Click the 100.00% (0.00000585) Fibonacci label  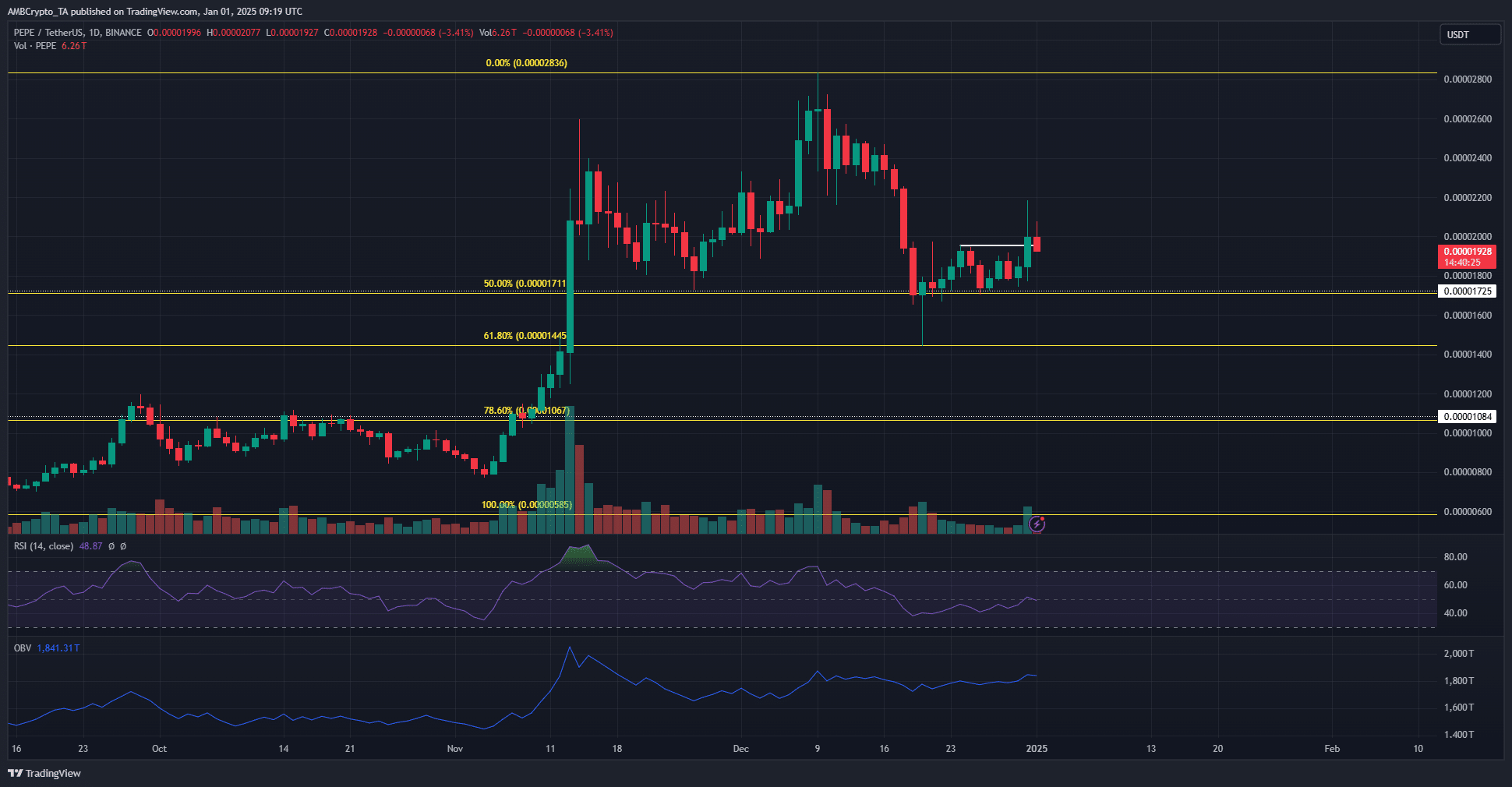click(x=527, y=505)
